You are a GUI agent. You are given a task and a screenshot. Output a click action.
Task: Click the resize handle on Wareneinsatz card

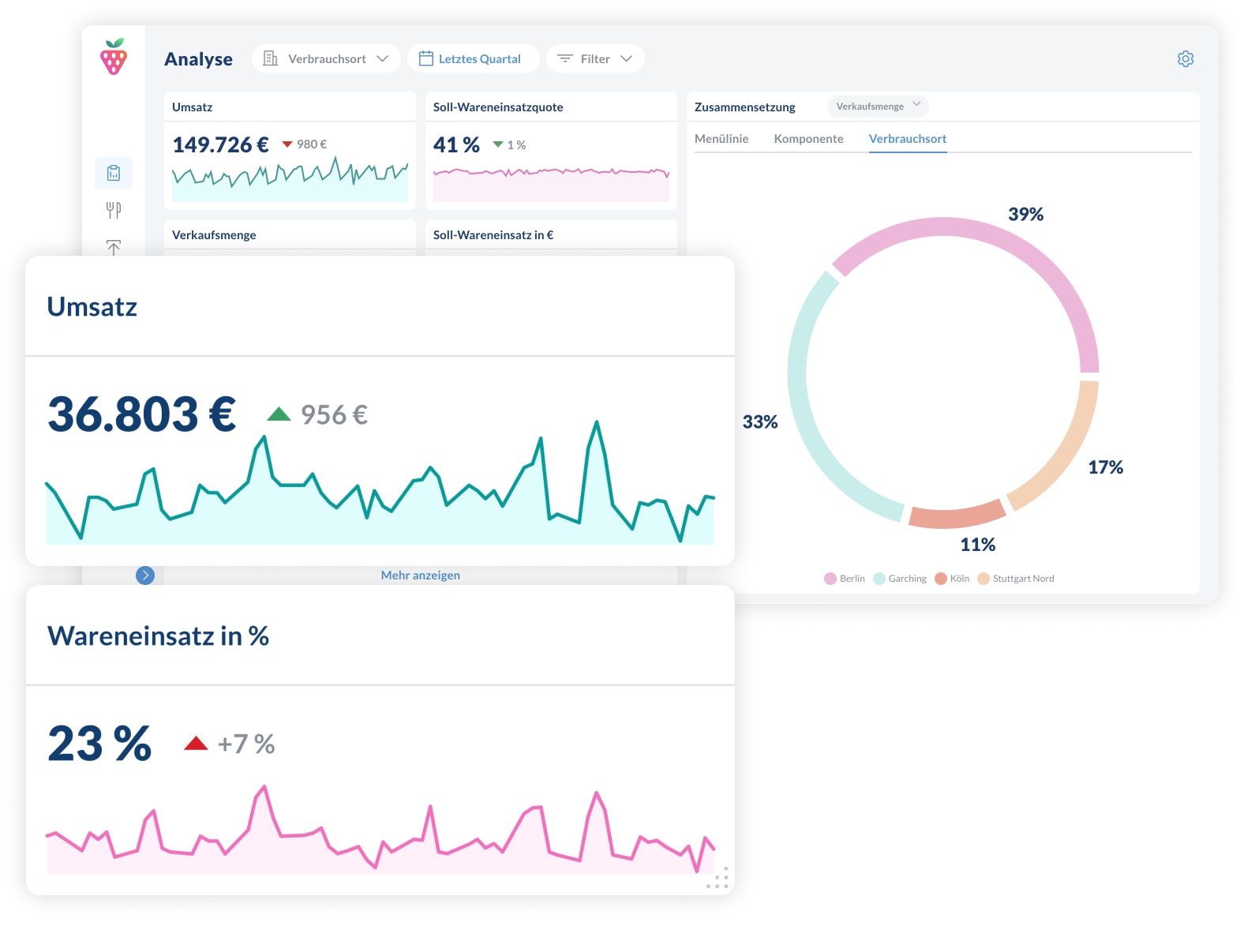pos(718,878)
